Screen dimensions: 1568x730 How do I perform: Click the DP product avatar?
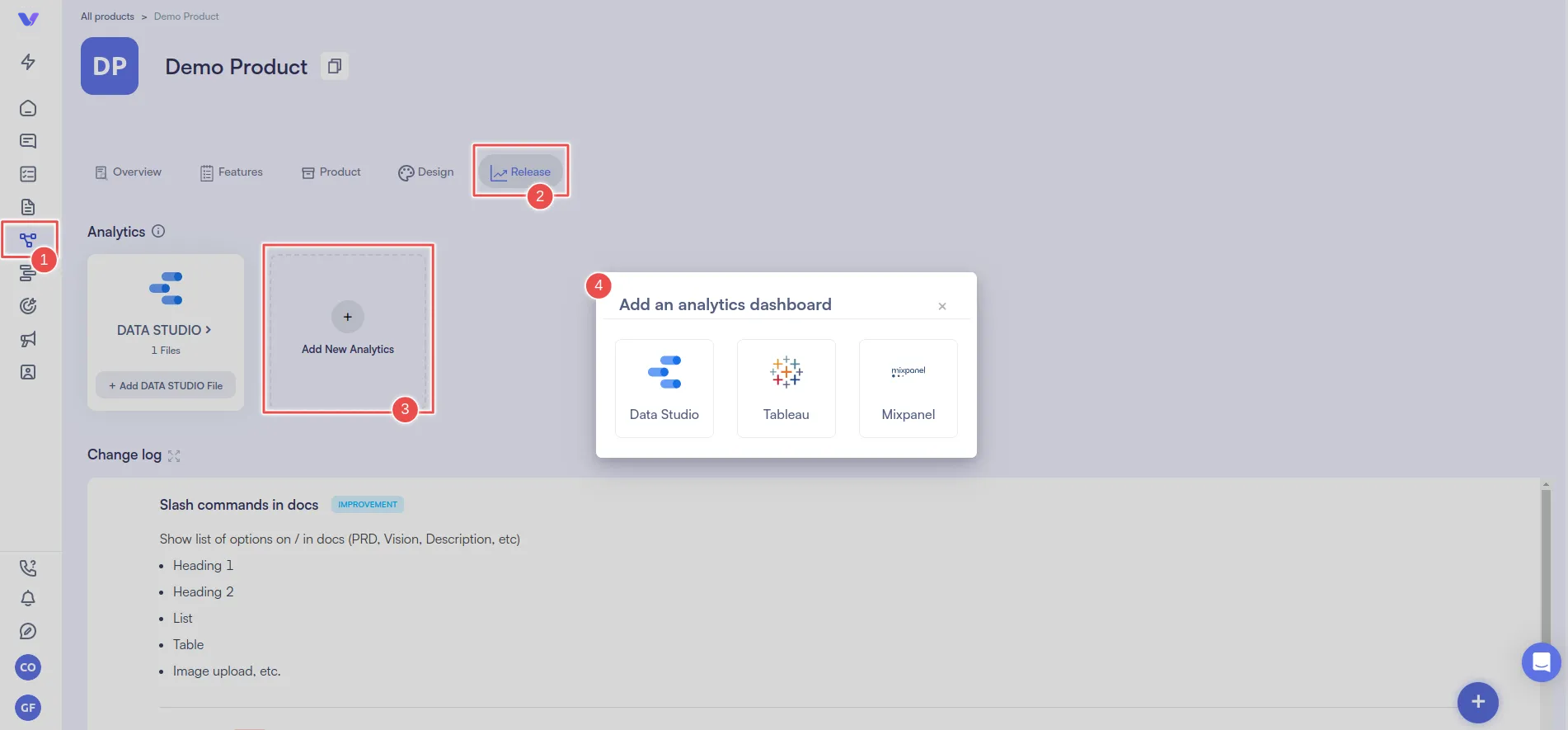(110, 66)
